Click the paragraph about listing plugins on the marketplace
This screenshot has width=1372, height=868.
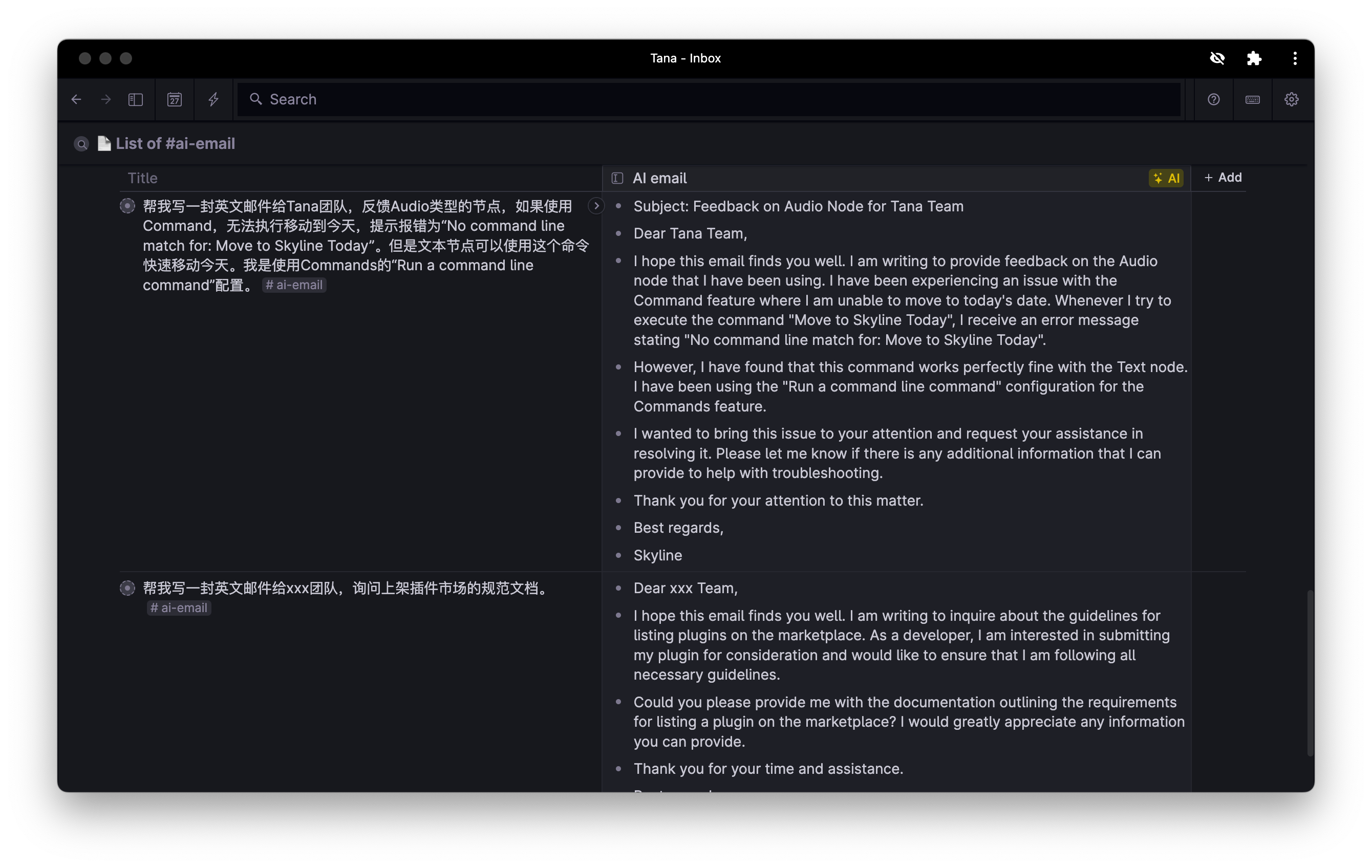902,645
